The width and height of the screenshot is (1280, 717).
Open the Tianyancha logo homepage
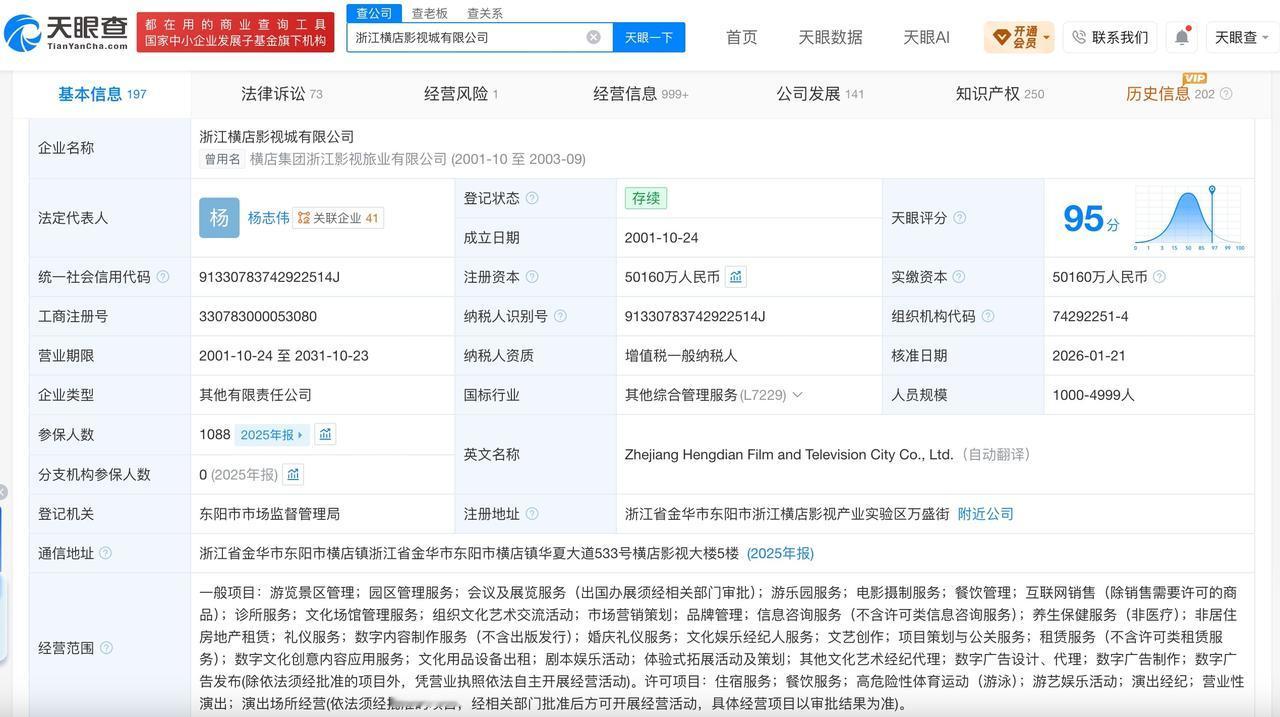pyautogui.click(x=66, y=34)
